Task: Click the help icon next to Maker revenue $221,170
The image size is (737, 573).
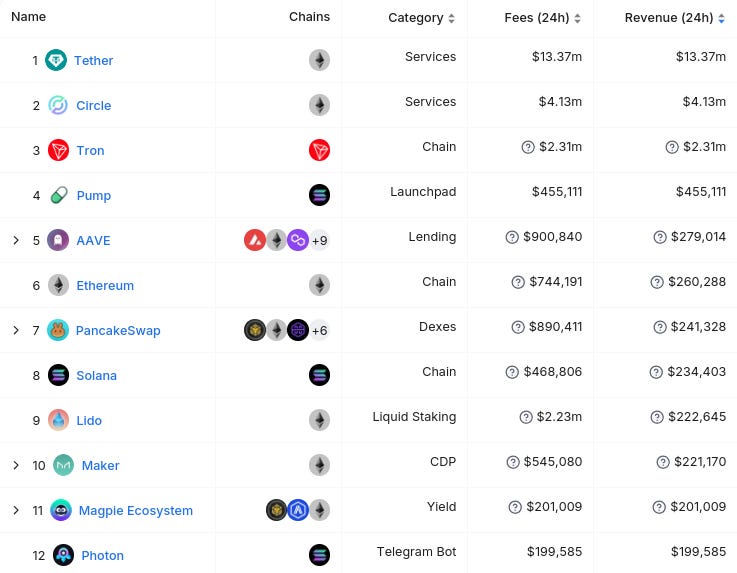Action: 663,462
